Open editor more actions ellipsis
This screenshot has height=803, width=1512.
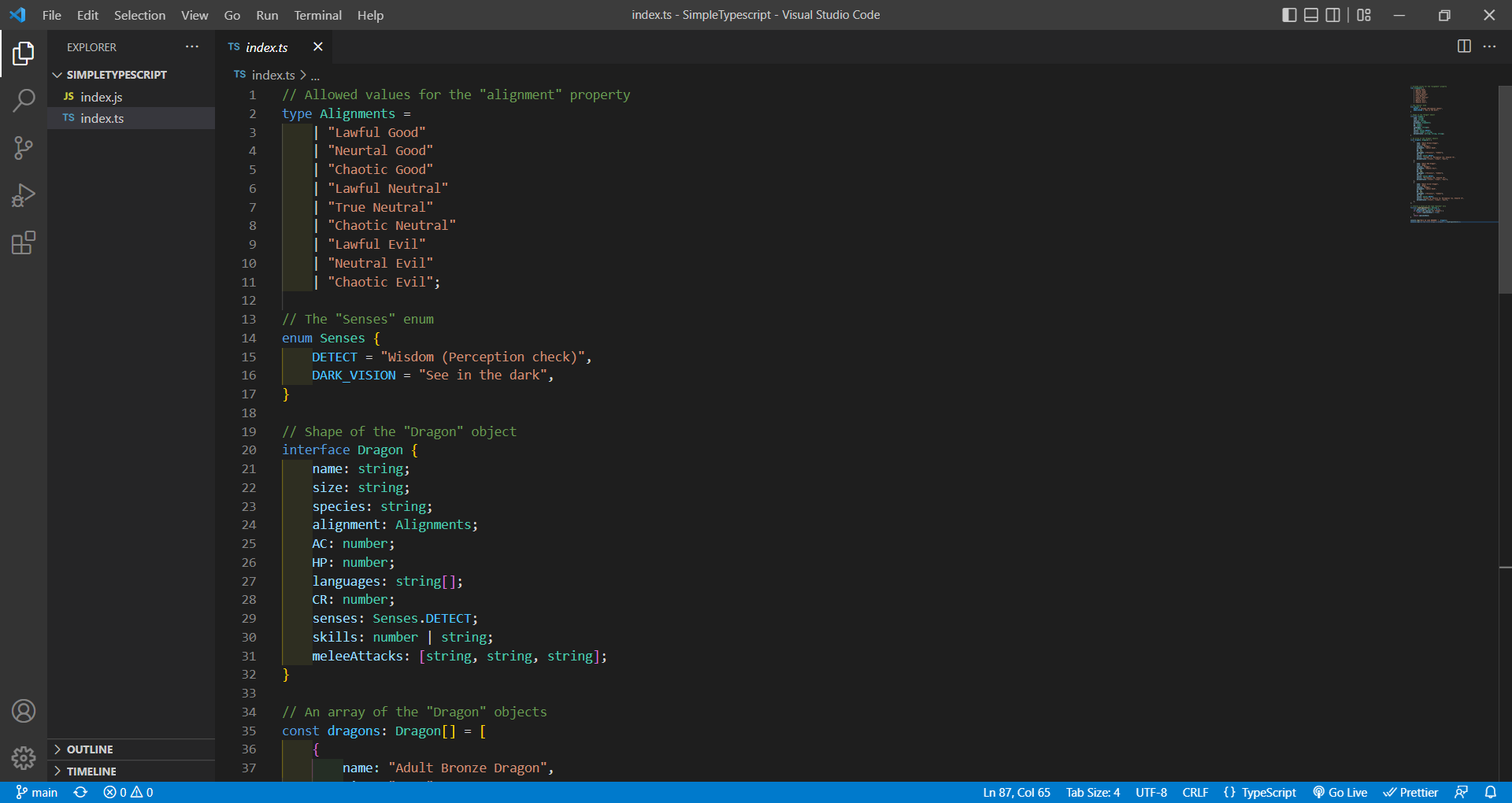pos(1490,46)
